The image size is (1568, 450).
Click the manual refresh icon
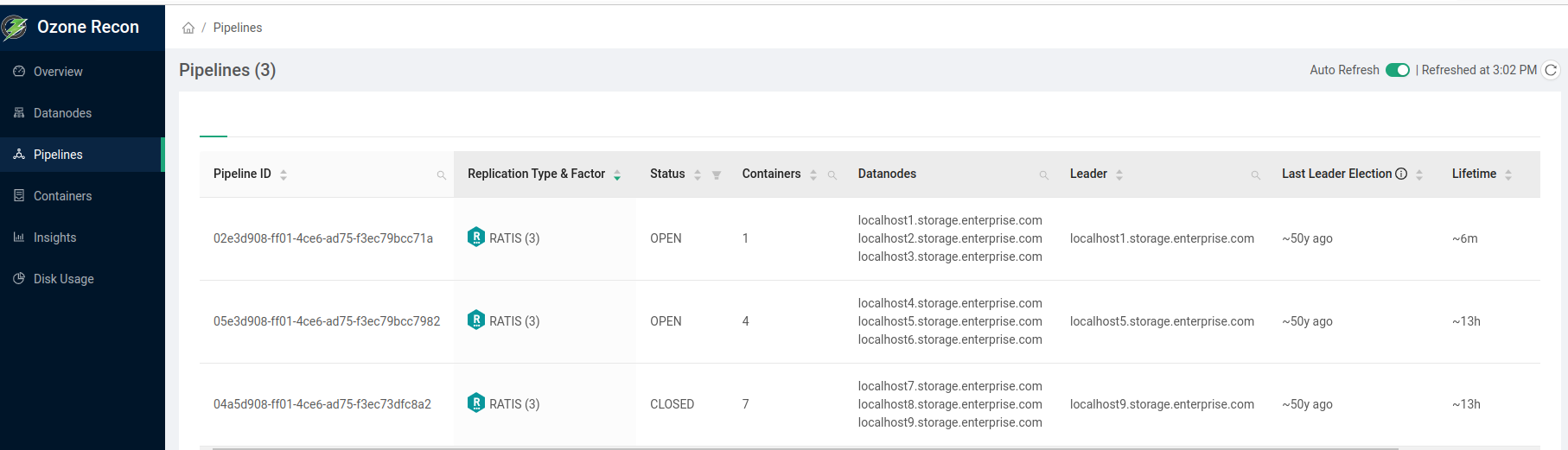[1551, 70]
